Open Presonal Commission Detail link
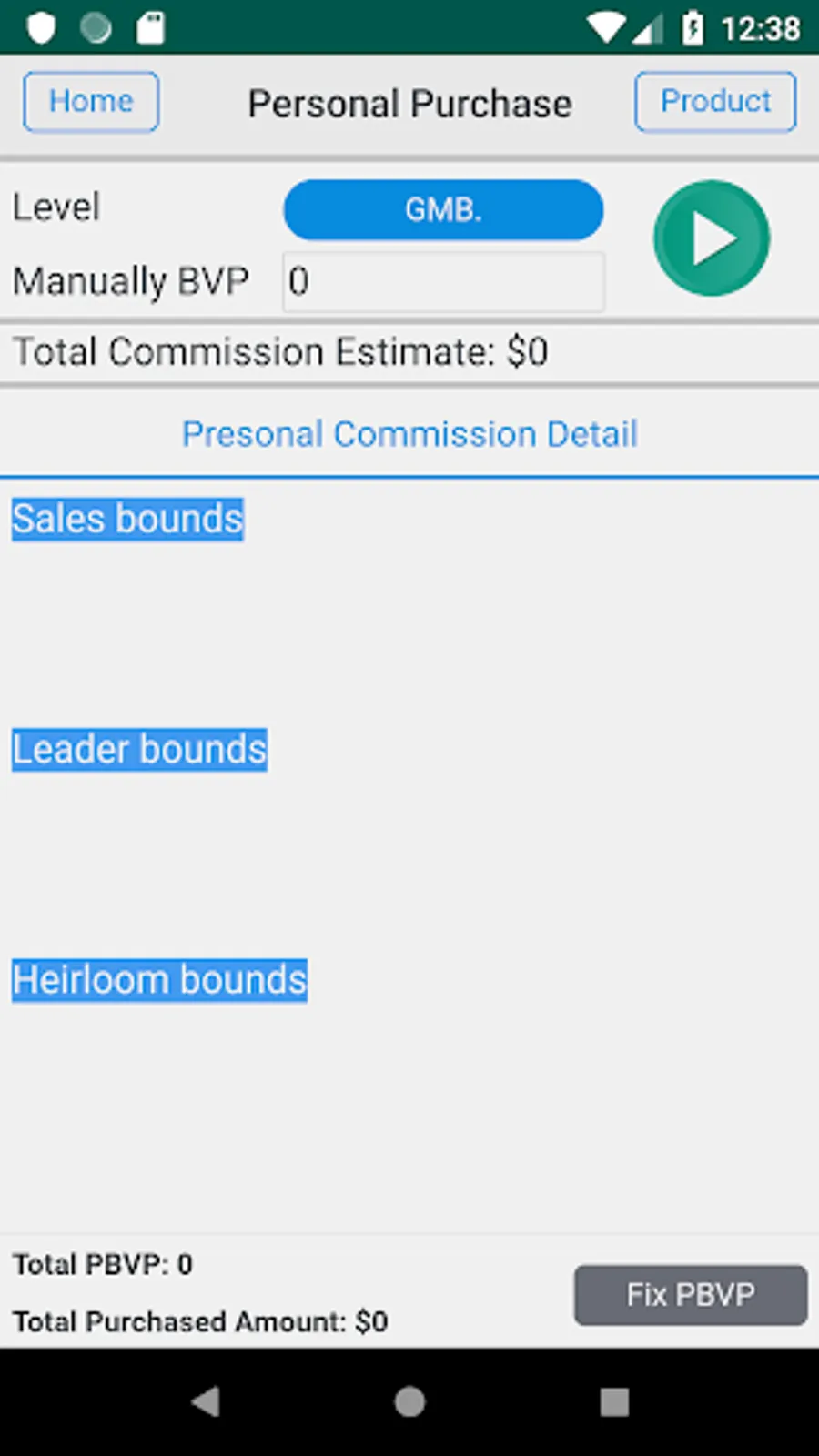Screen dimensions: 819x1456 [x=409, y=434]
